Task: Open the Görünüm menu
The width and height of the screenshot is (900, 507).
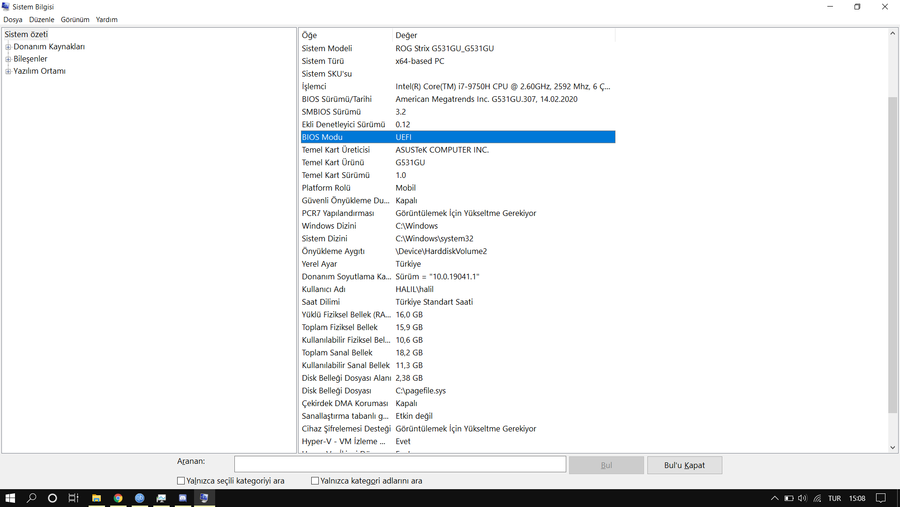Action: pyautogui.click(x=75, y=20)
